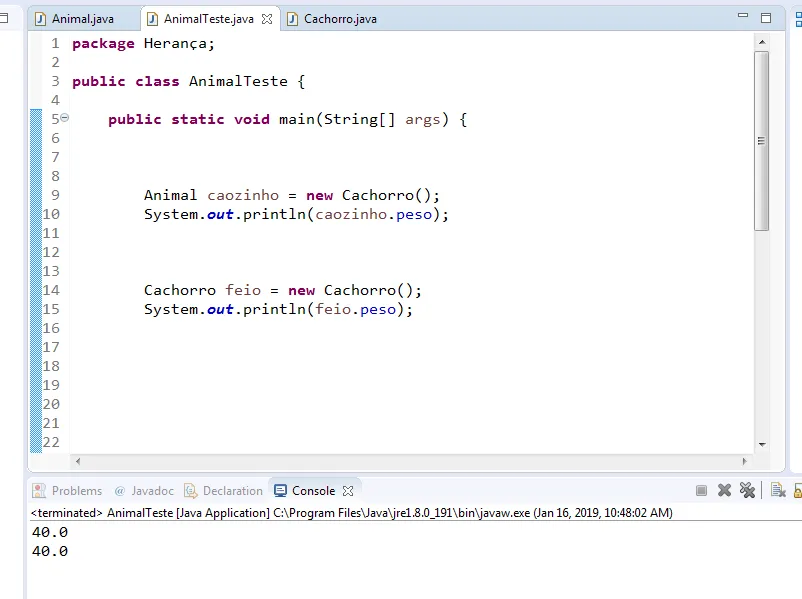Click the Java file icon on Cachorro.java tab
This screenshot has height=599, width=802.
(293, 19)
